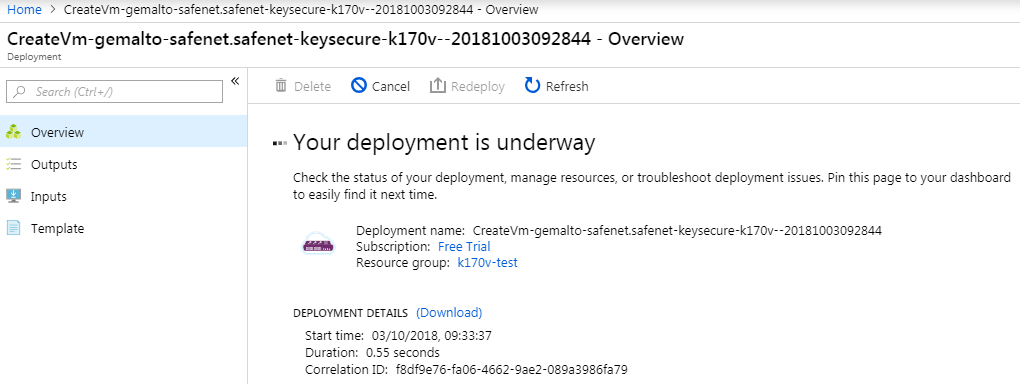Click the Refresh circular arrow icon
1020x384 pixels.
[532, 85]
